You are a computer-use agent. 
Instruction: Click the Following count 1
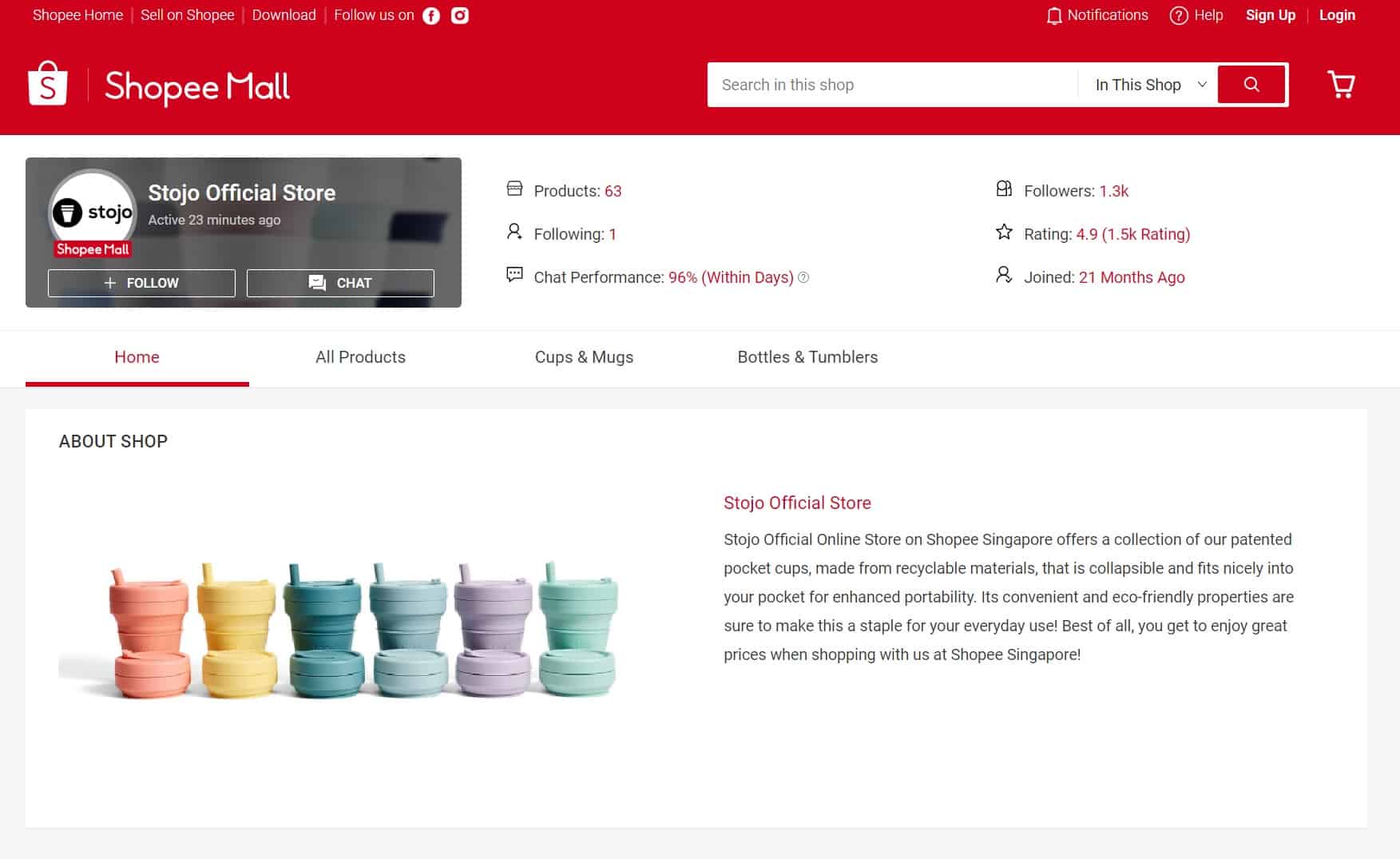pos(613,234)
